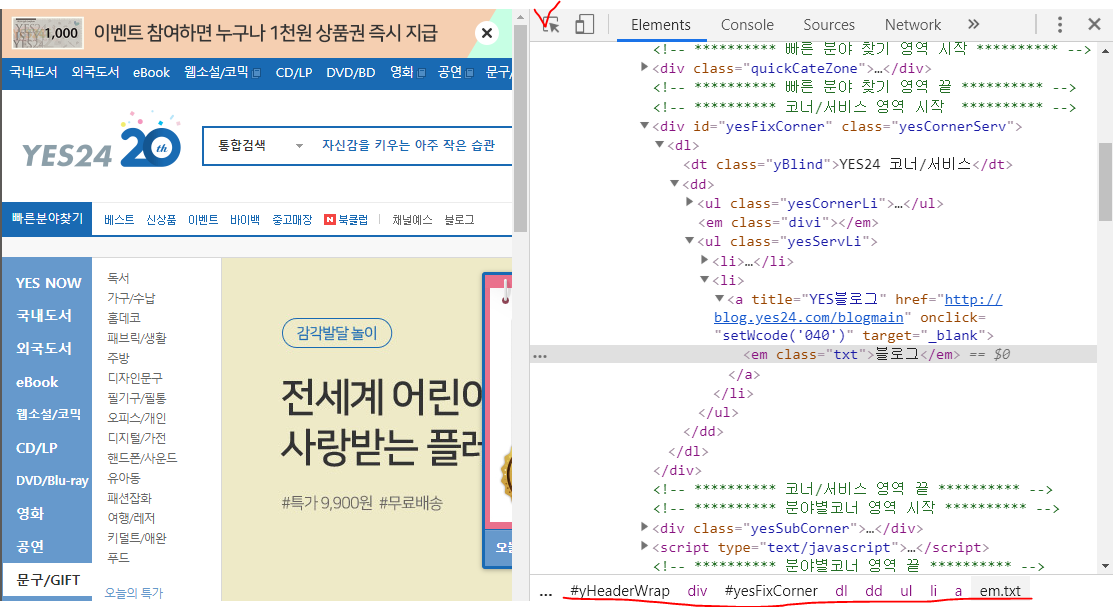
Task: Open the DevTools three-dot options menu
Action: (x=1060, y=25)
